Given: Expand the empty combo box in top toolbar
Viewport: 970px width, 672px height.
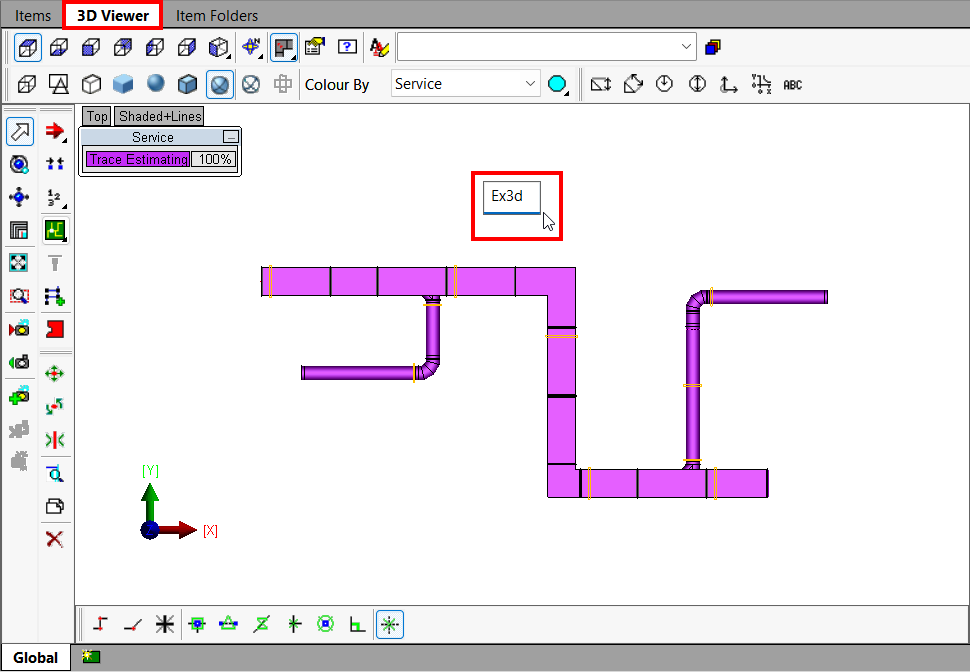Looking at the screenshot, I should (685, 47).
